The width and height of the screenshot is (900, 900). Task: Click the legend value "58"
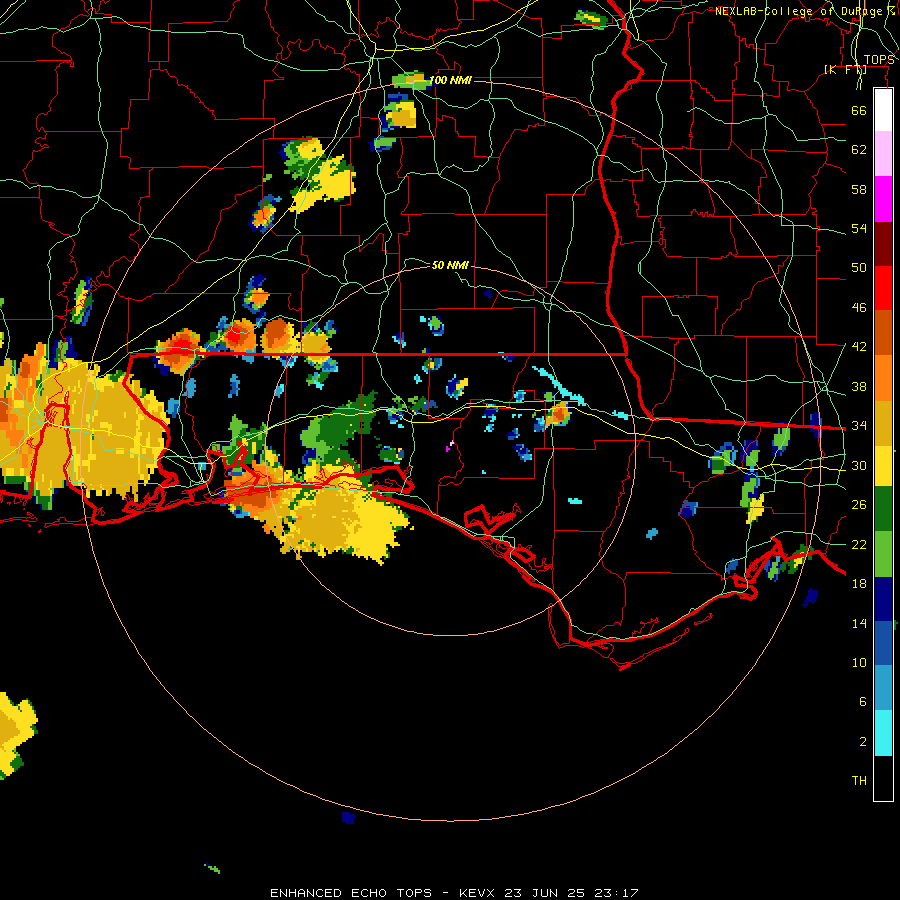pos(859,189)
